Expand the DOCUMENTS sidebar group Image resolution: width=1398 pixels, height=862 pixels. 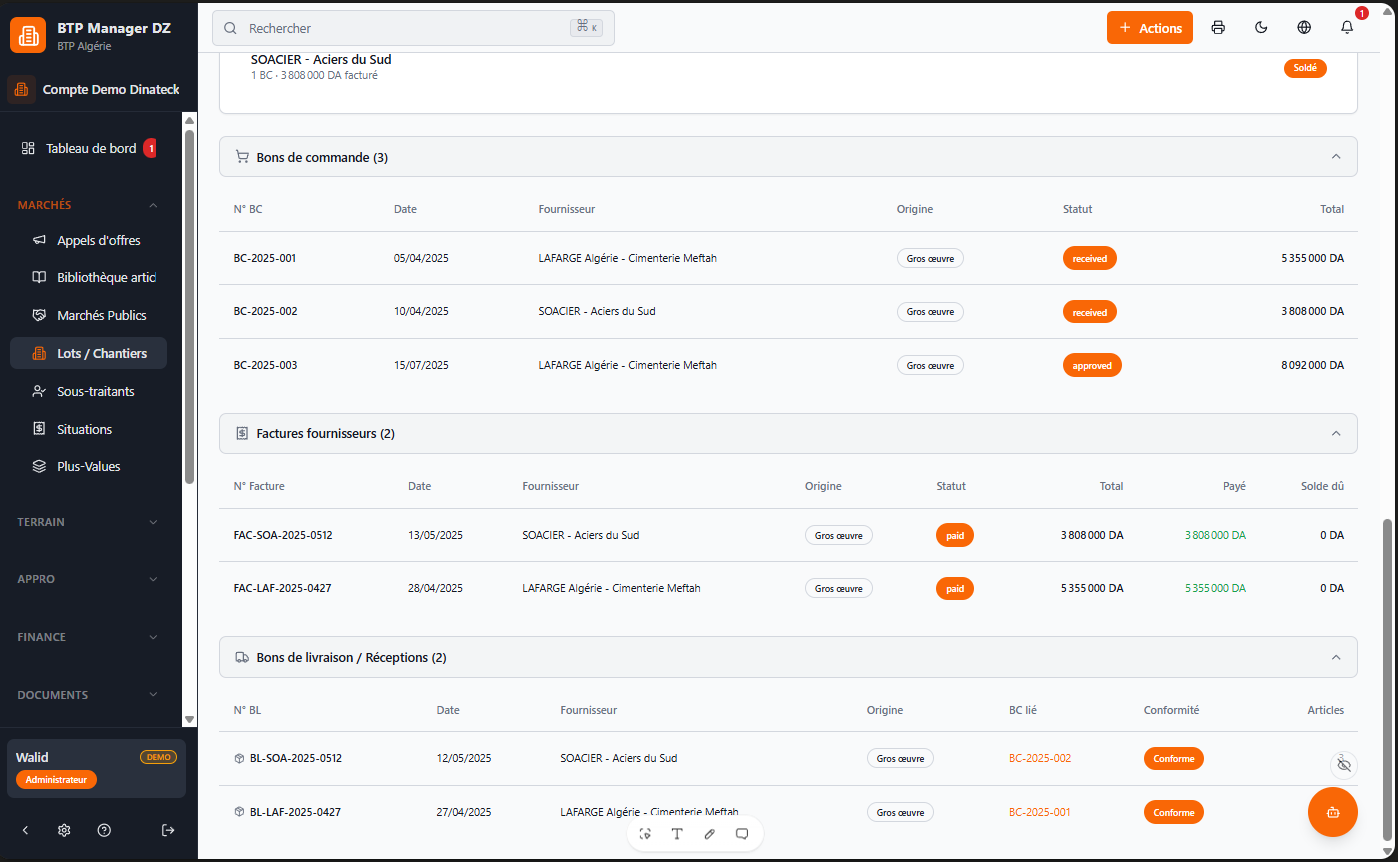click(88, 695)
